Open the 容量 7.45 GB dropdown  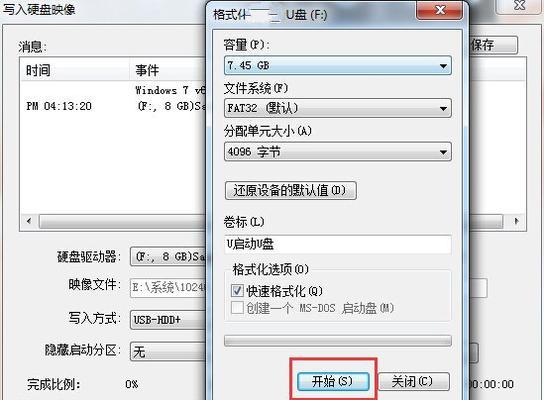click(338, 65)
